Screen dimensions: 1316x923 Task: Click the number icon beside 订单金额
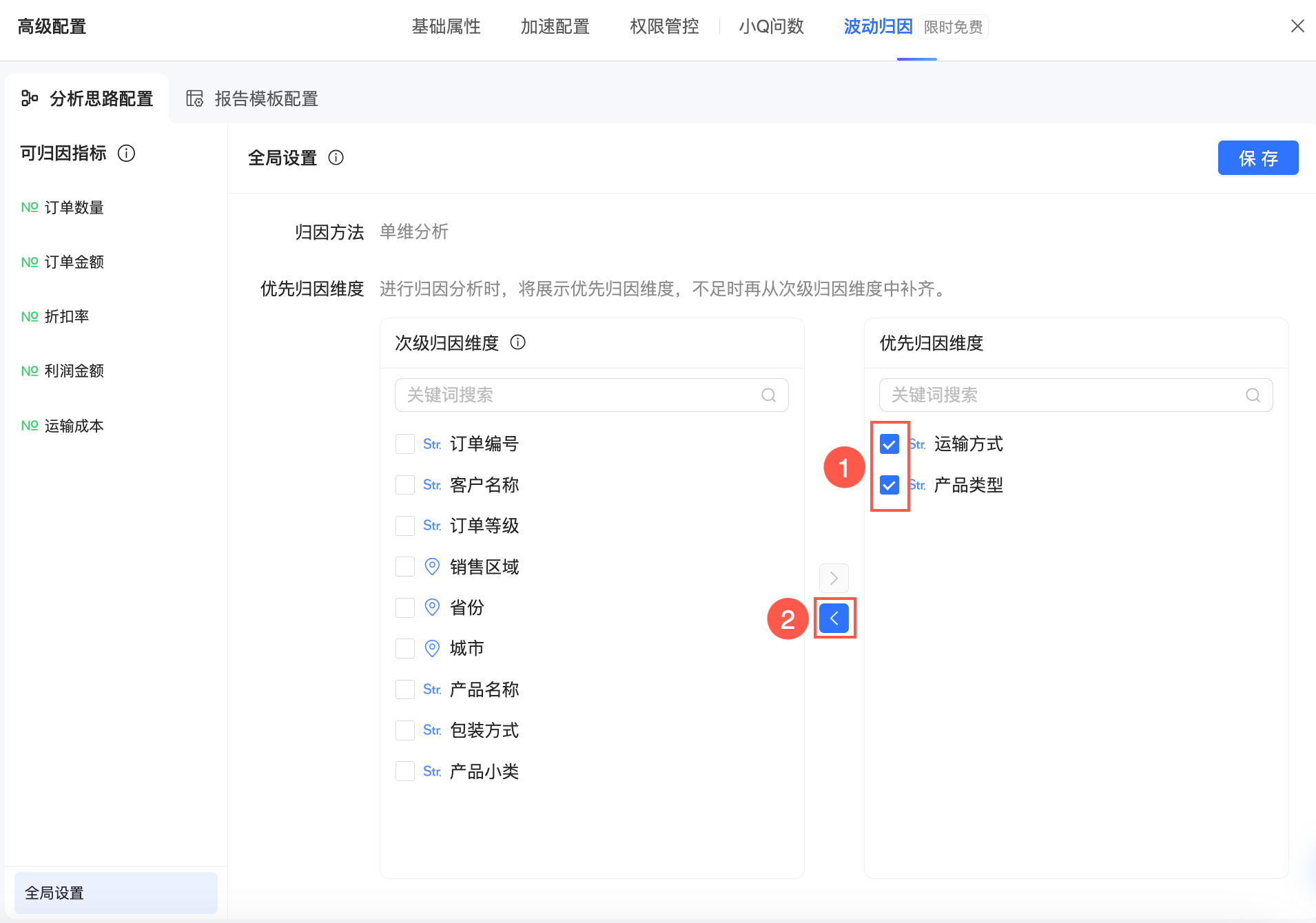[x=30, y=262]
